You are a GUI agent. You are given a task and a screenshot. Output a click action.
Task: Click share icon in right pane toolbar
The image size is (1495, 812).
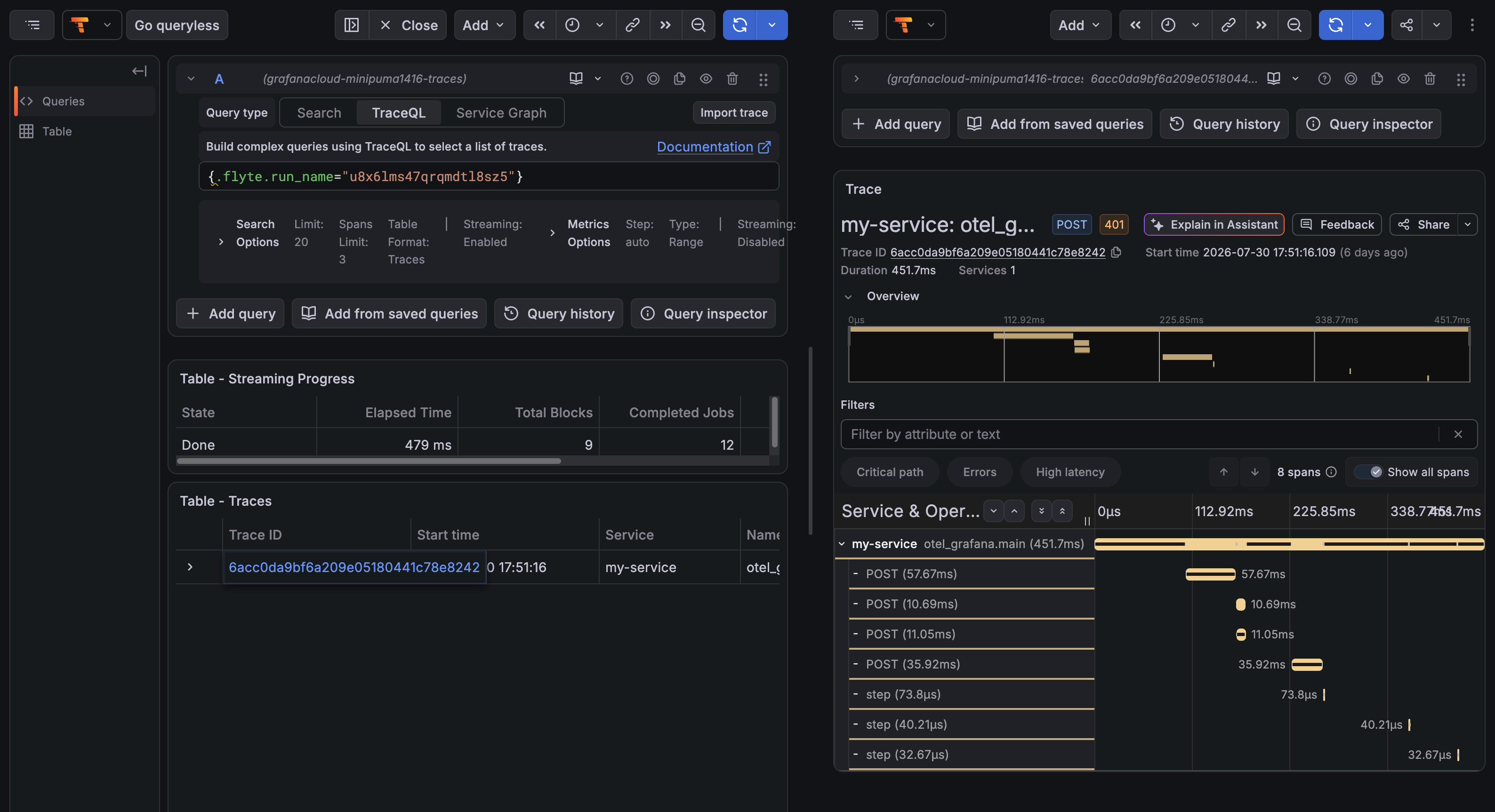coord(1407,25)
